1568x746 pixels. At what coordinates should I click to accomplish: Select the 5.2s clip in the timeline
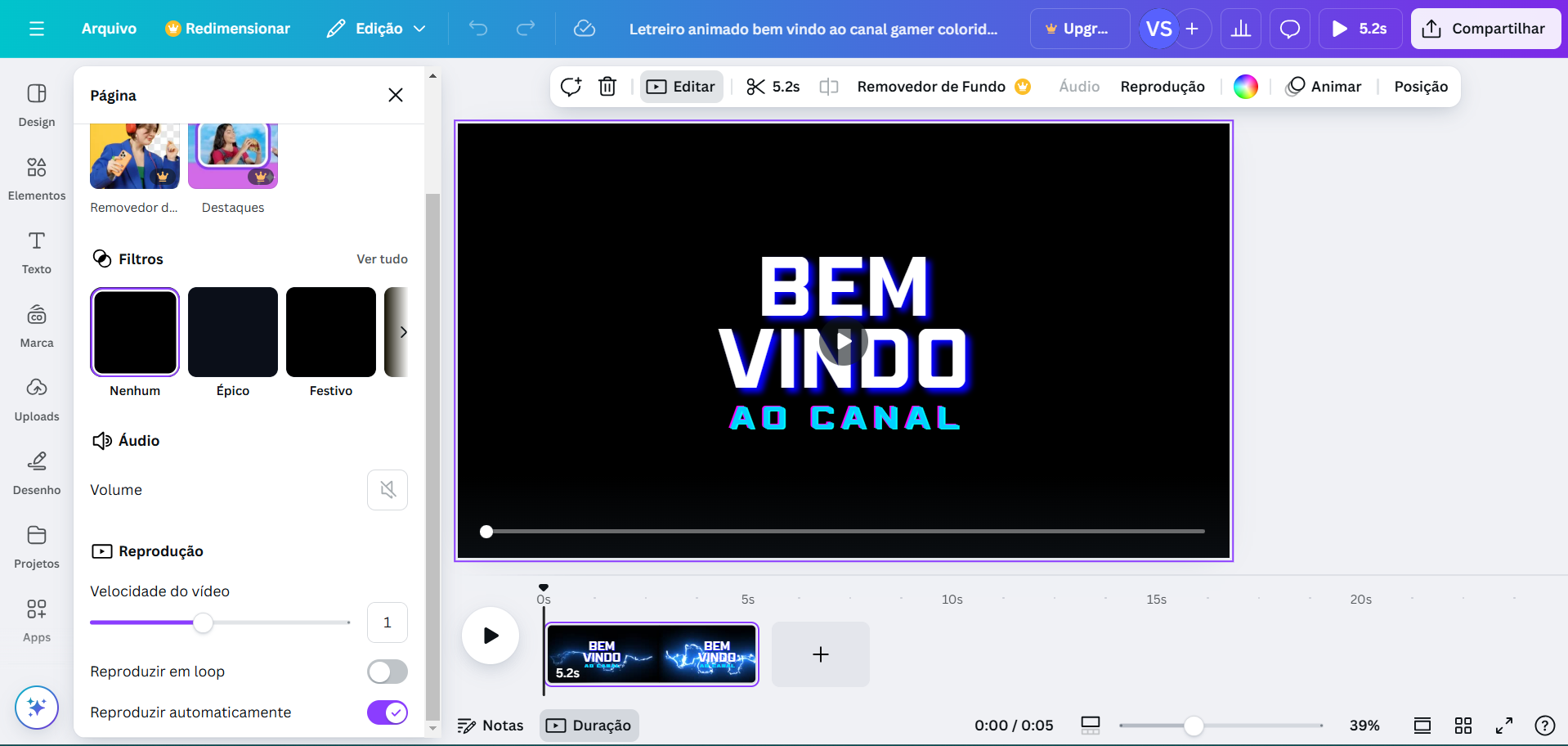coord(652,654)
